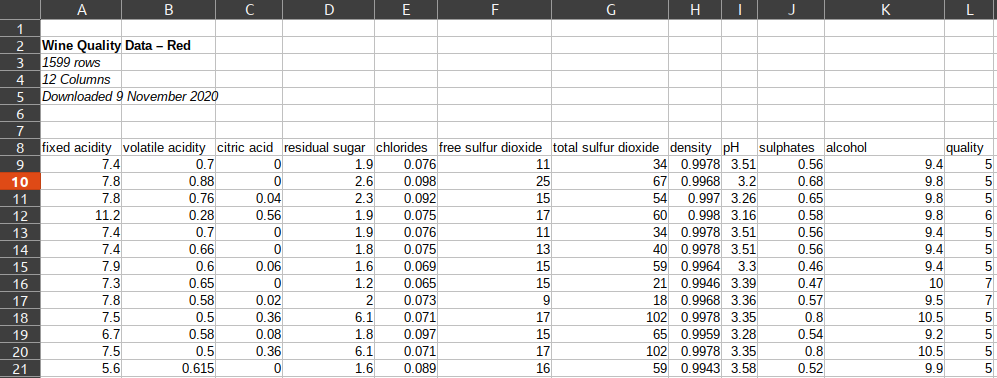Select the 'Downloaded 9 November 2020' cell
The width and height of the screenshot is (997, 378).
click(x=81, y=97)
